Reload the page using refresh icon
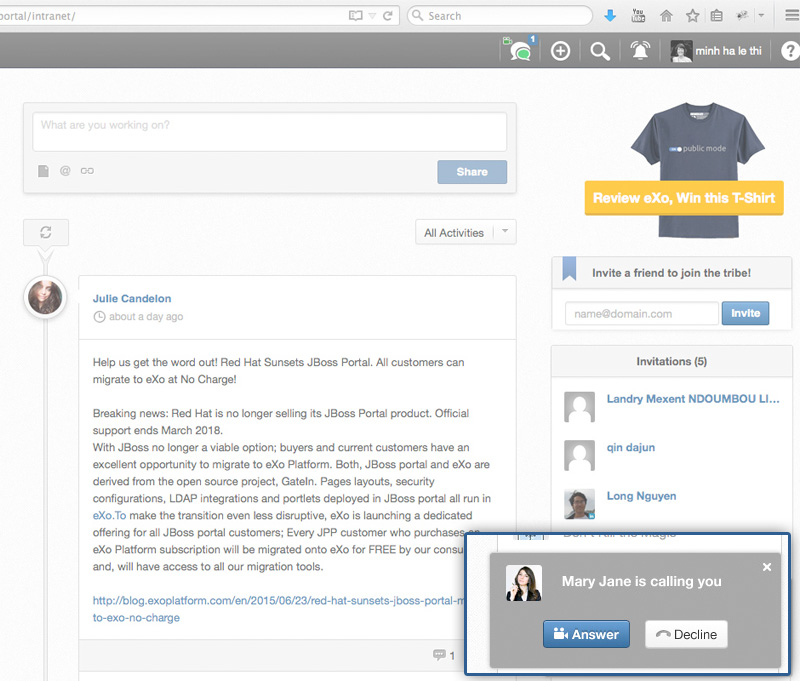The height and width of the screenshot is (681, 800). (388, 16)
